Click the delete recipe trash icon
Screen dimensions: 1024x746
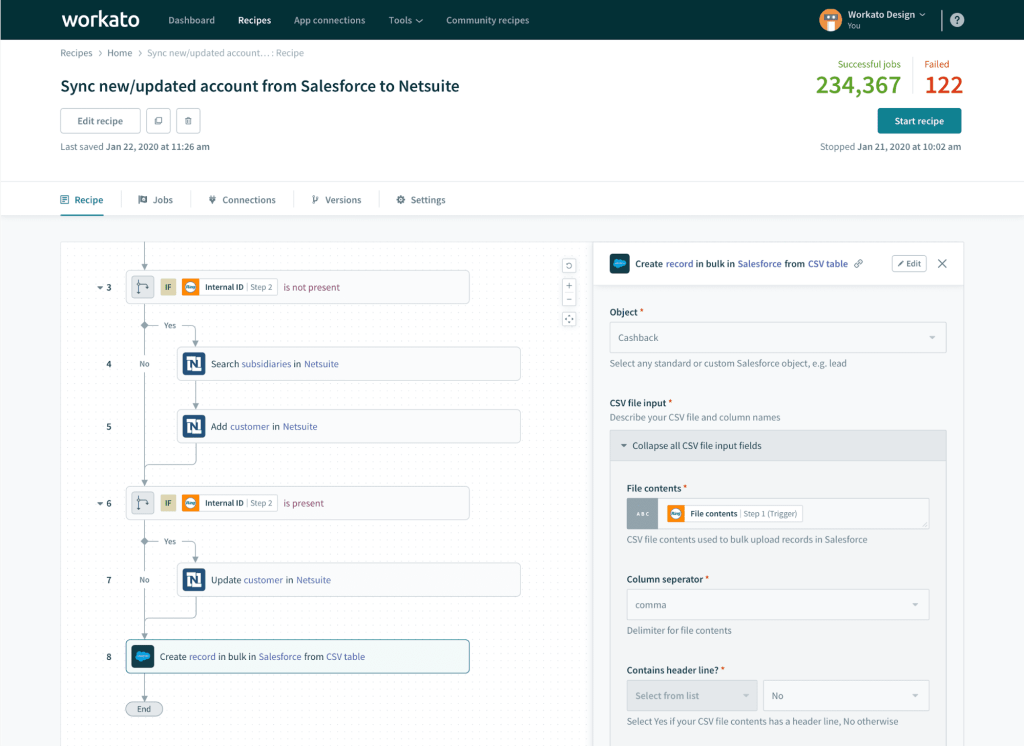click(x=188, y=121)
